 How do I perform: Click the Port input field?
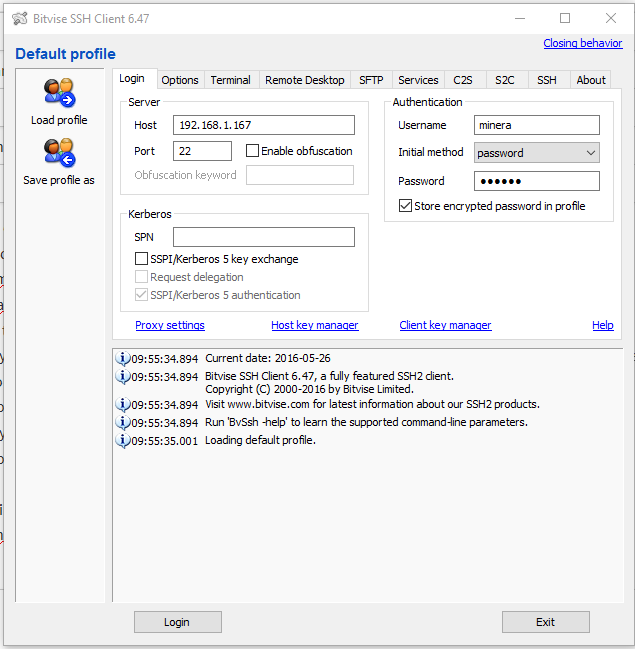[x=202, y=151]
